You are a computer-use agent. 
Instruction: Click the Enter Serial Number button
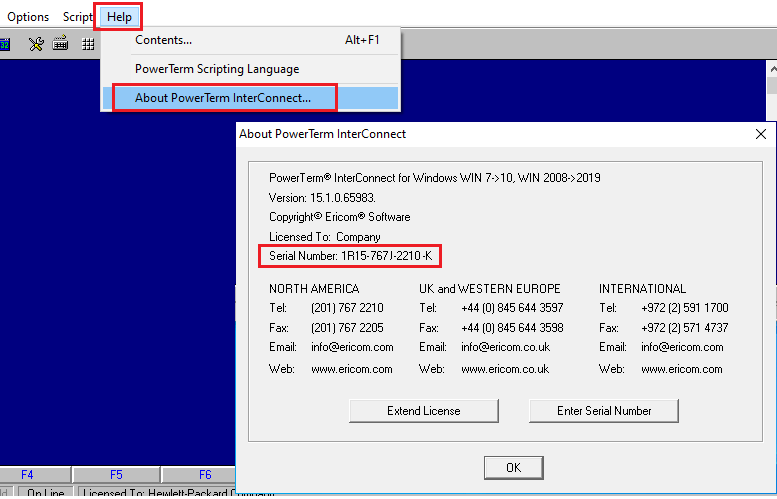tap(604, 411)
